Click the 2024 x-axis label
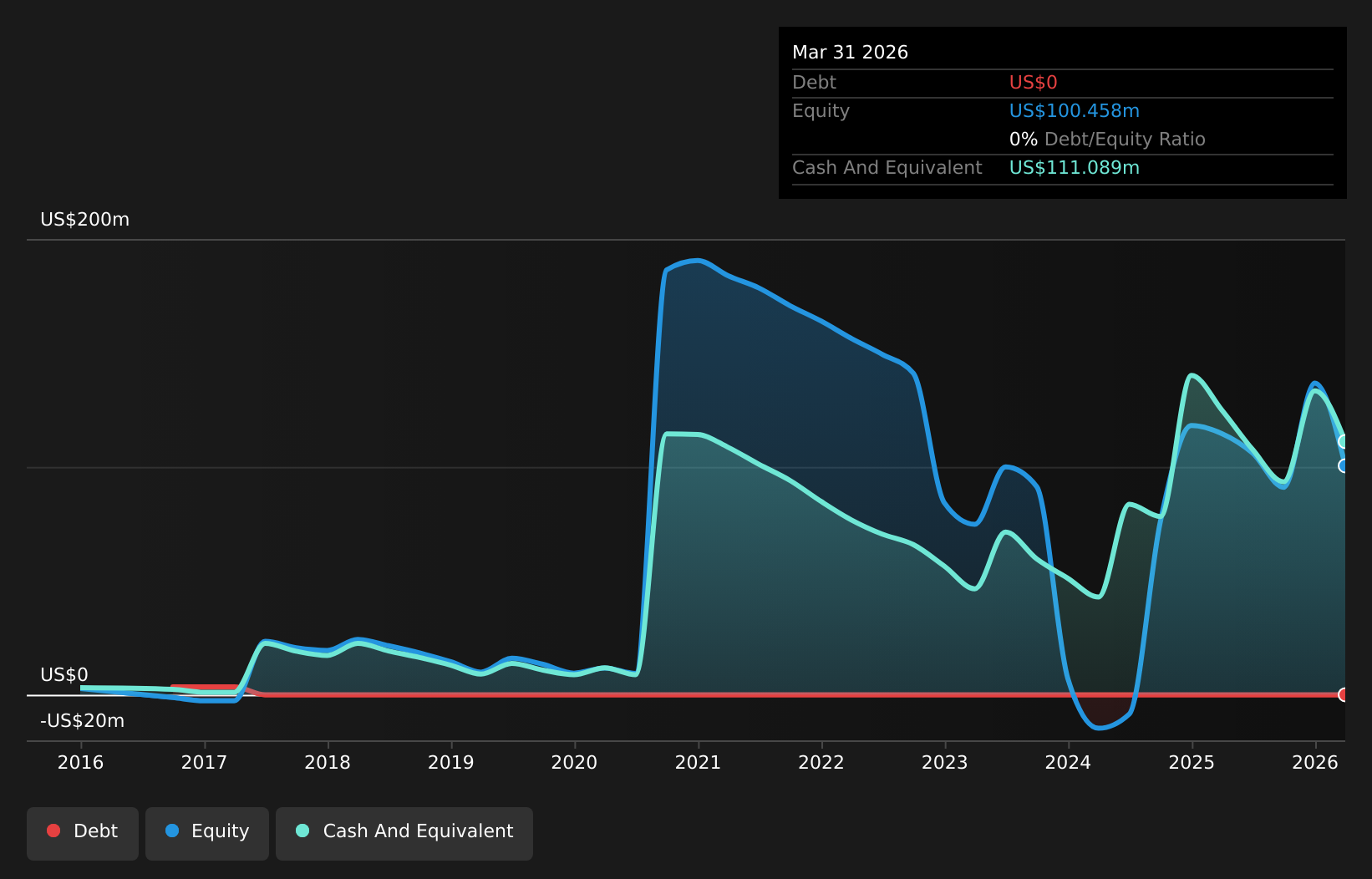The height and width of the screenshot is (879, 1372). [1069, 762]
